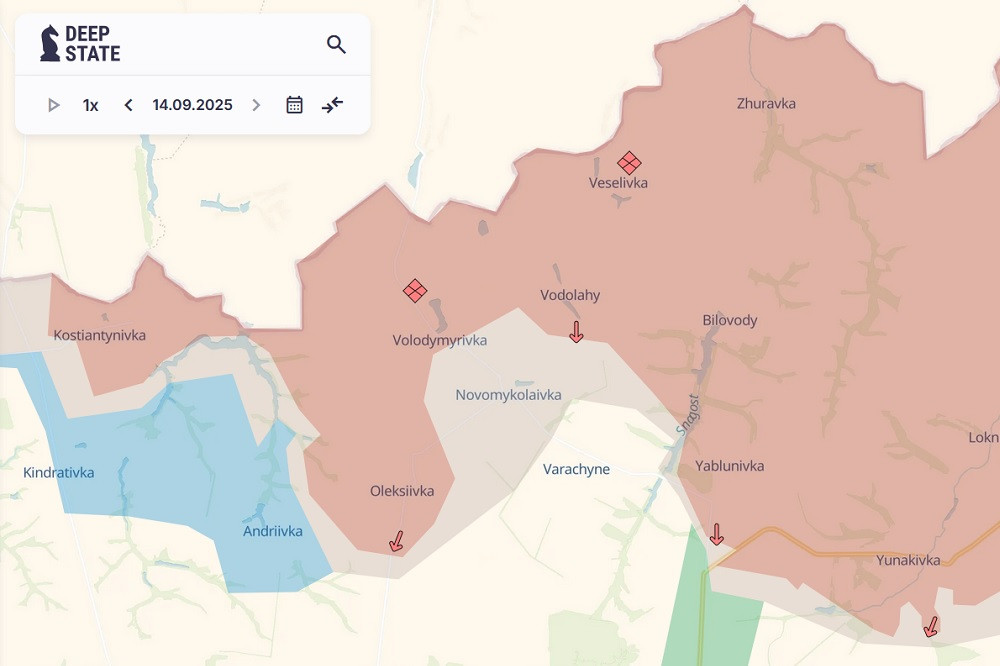The width and height of the screenshot is (1000, 666).
Task: Click the DeepState knight logo
Action: coord(50,43)
